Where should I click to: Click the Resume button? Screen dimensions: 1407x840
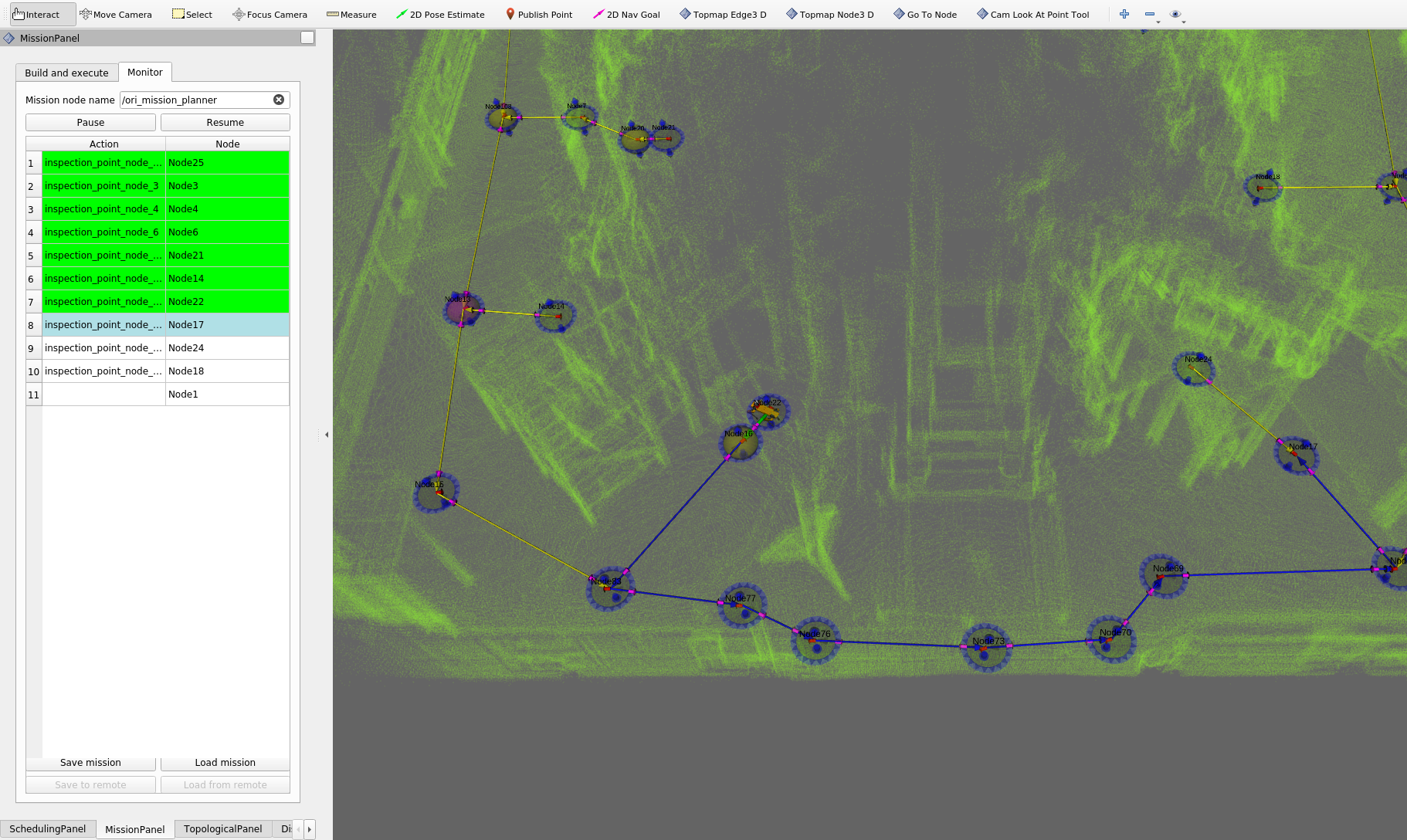coord(225,123)
